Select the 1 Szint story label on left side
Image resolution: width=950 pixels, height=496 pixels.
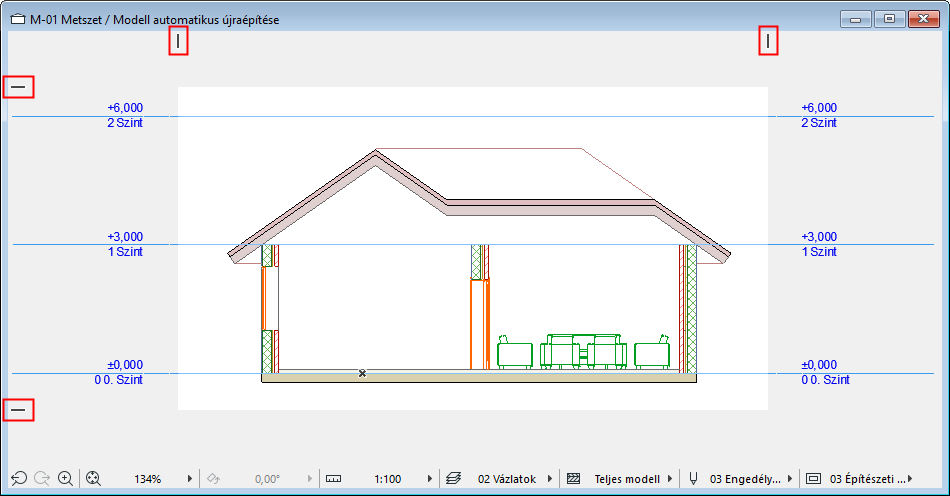click(125, 252)
